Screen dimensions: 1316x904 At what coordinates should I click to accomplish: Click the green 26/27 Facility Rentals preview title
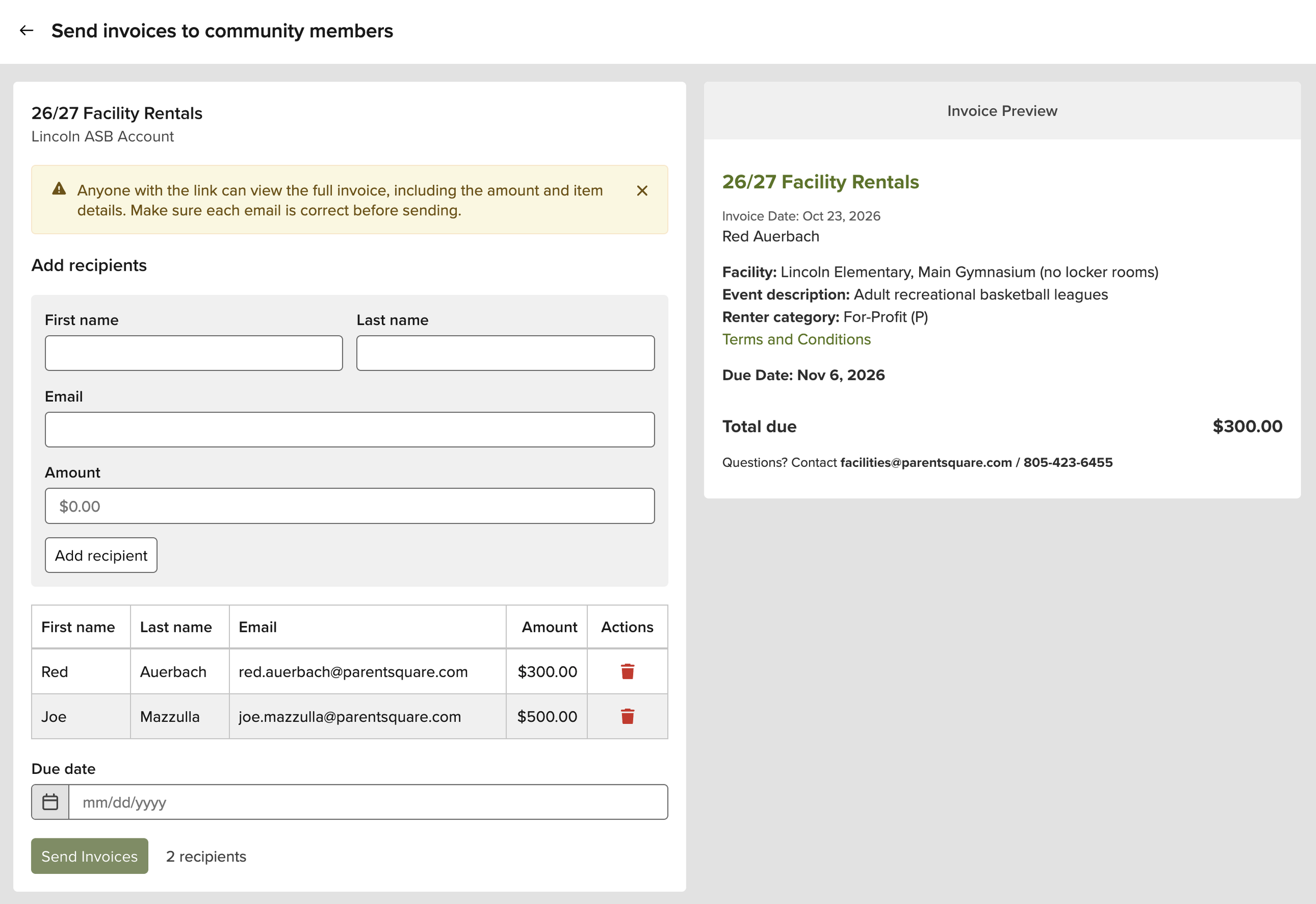pos(820,182)
